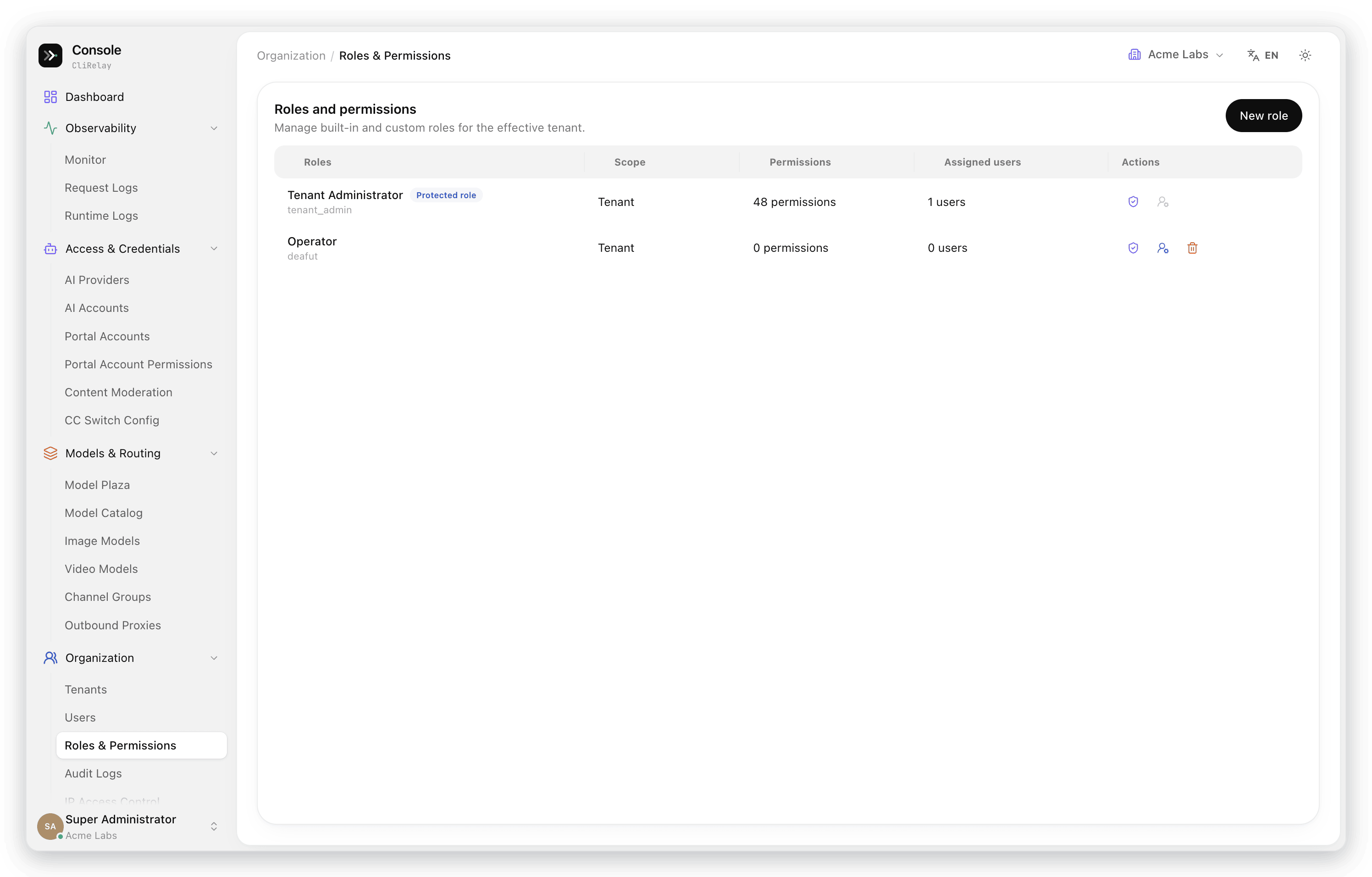Toggle the light/dark theme sun icon
The height and width of the screenshot is (877, 1372).
1306,56
